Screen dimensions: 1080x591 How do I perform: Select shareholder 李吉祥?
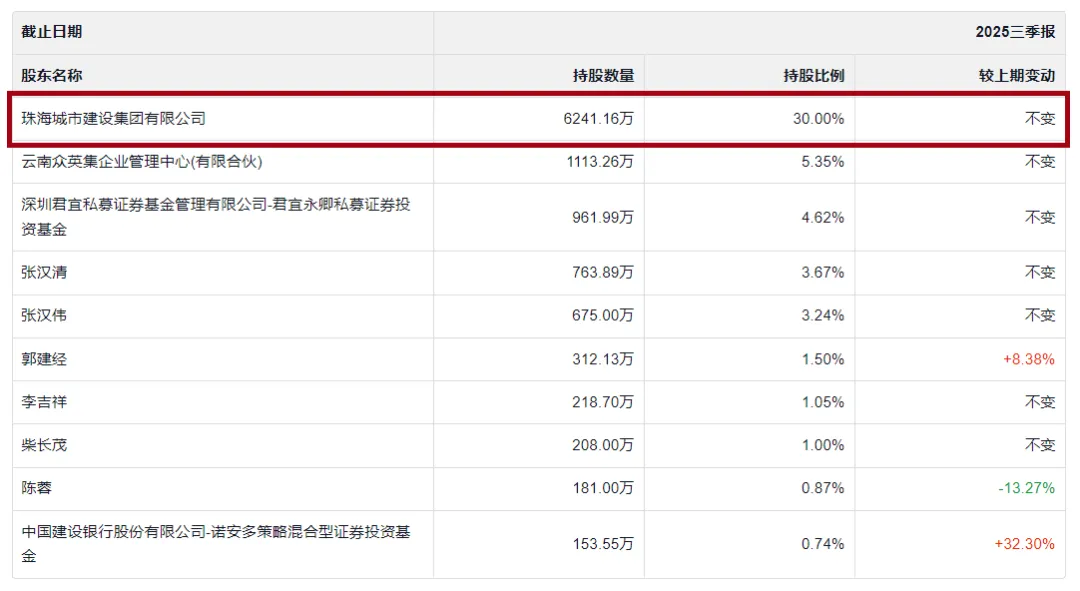[44, 402]
